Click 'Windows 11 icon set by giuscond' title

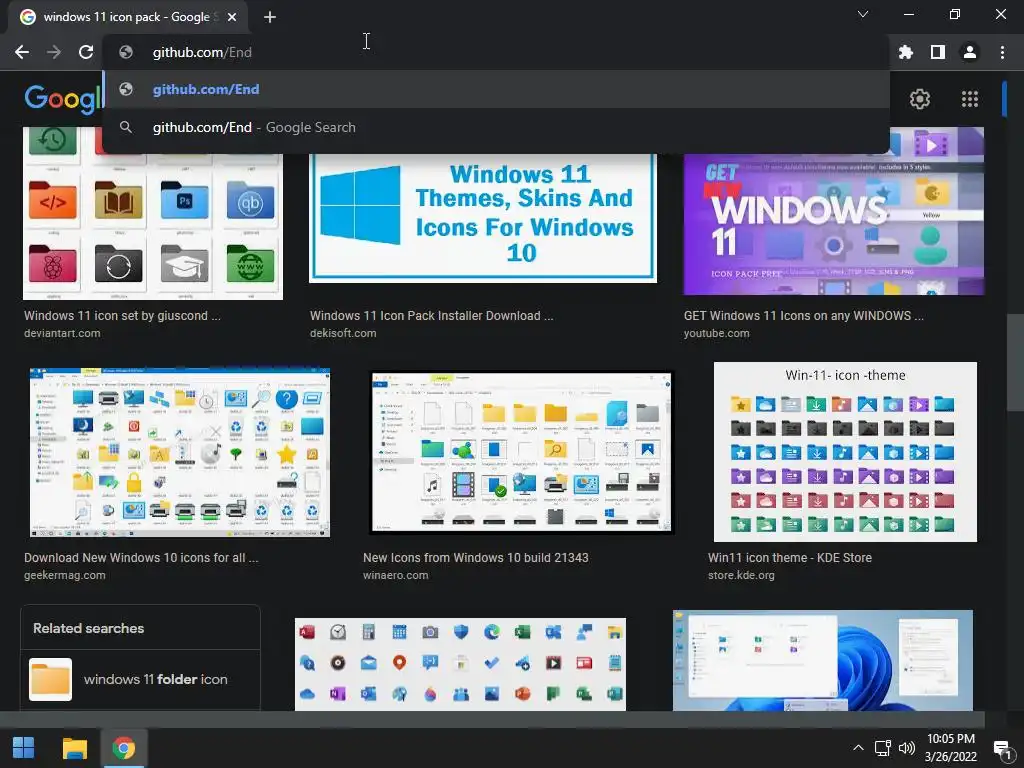tap(122, 315)
